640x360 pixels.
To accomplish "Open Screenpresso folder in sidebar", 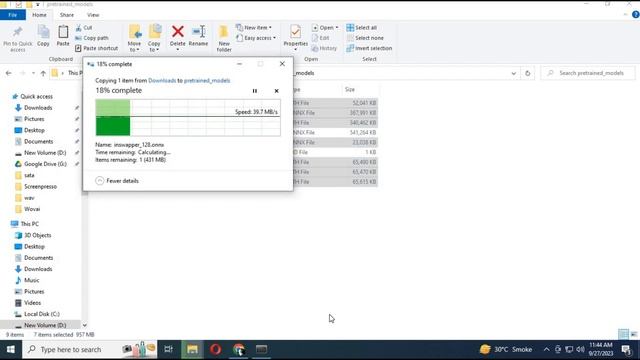I will (x=40, y=187).
